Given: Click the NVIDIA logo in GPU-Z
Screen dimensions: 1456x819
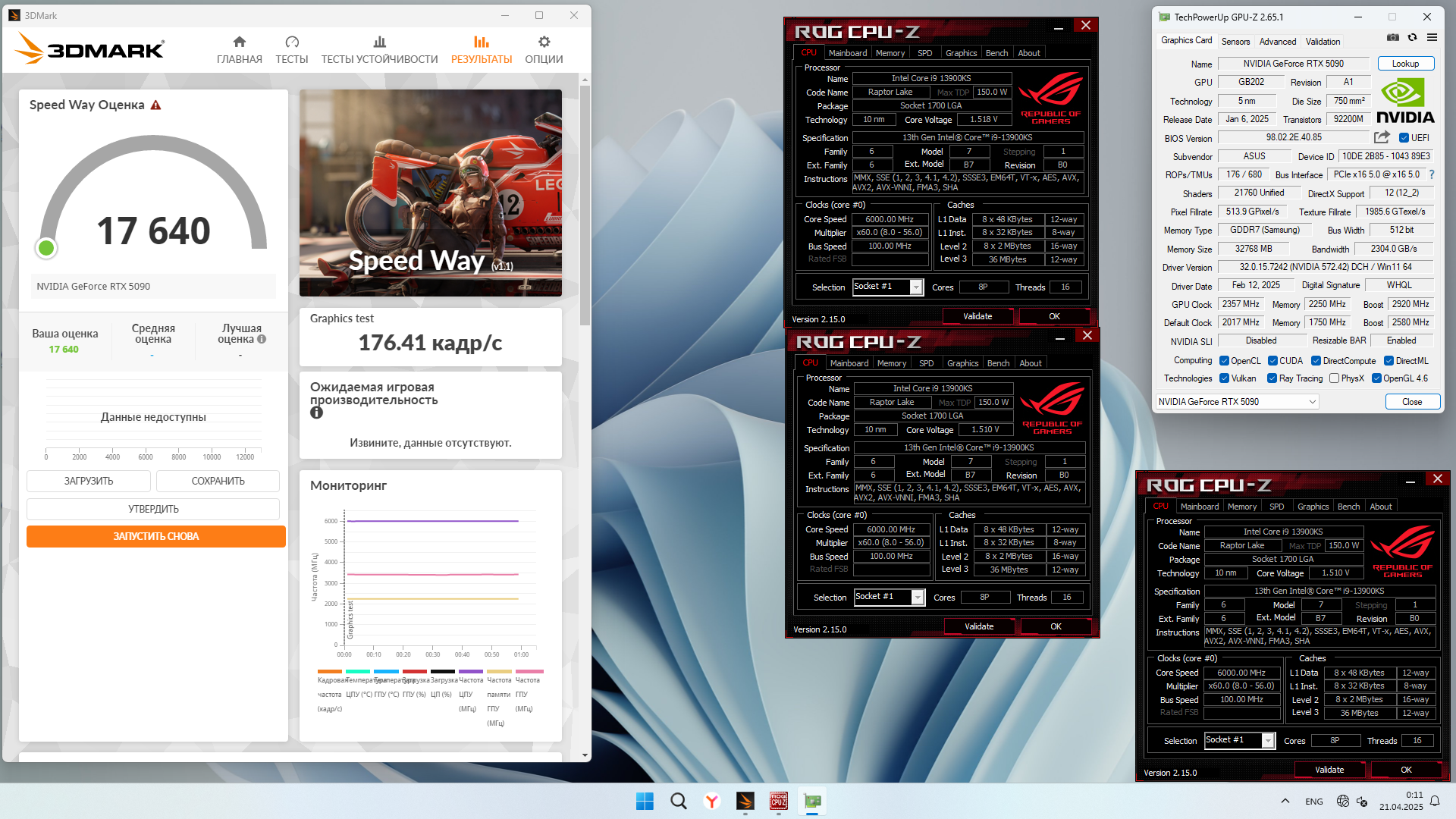Looking at the screenshot, I should coord(1405,101).
